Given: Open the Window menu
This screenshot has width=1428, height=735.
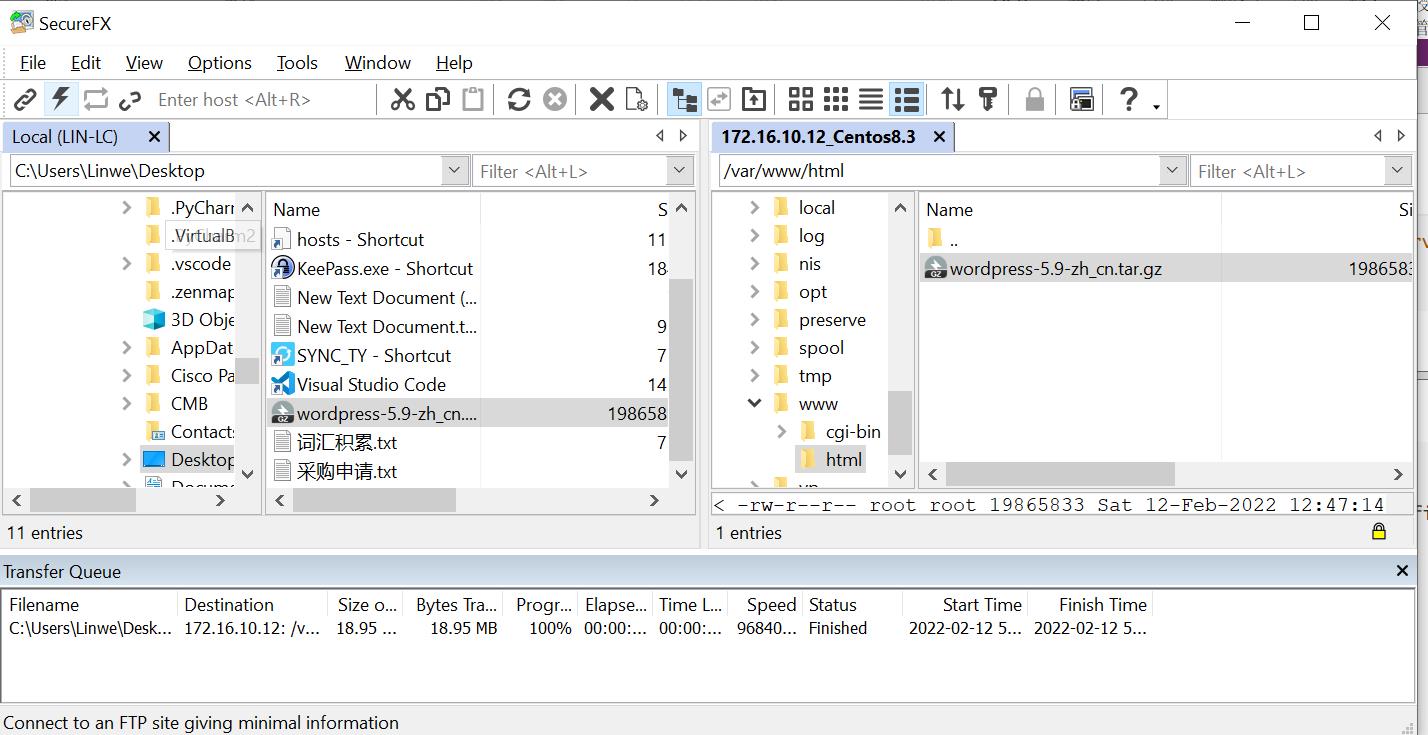Looking at the screenshot, I should click(378, 62).
